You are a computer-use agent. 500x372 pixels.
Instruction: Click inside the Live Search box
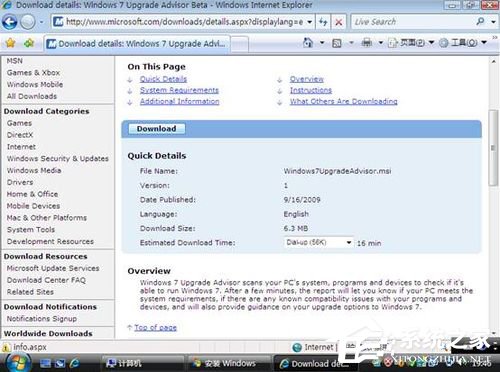413,22
